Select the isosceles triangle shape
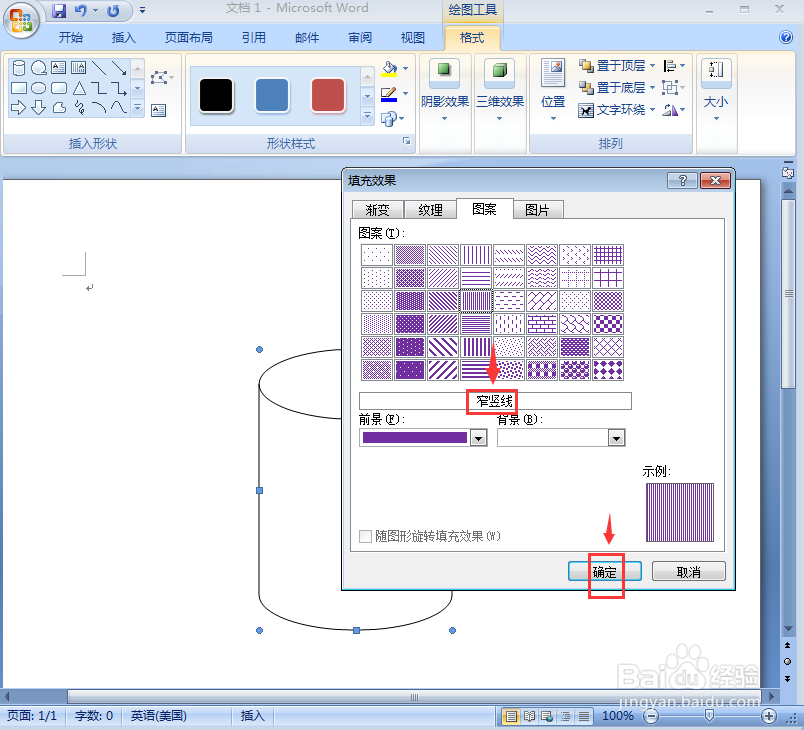Viewport: 804px width, 730px height. point(79,88)
